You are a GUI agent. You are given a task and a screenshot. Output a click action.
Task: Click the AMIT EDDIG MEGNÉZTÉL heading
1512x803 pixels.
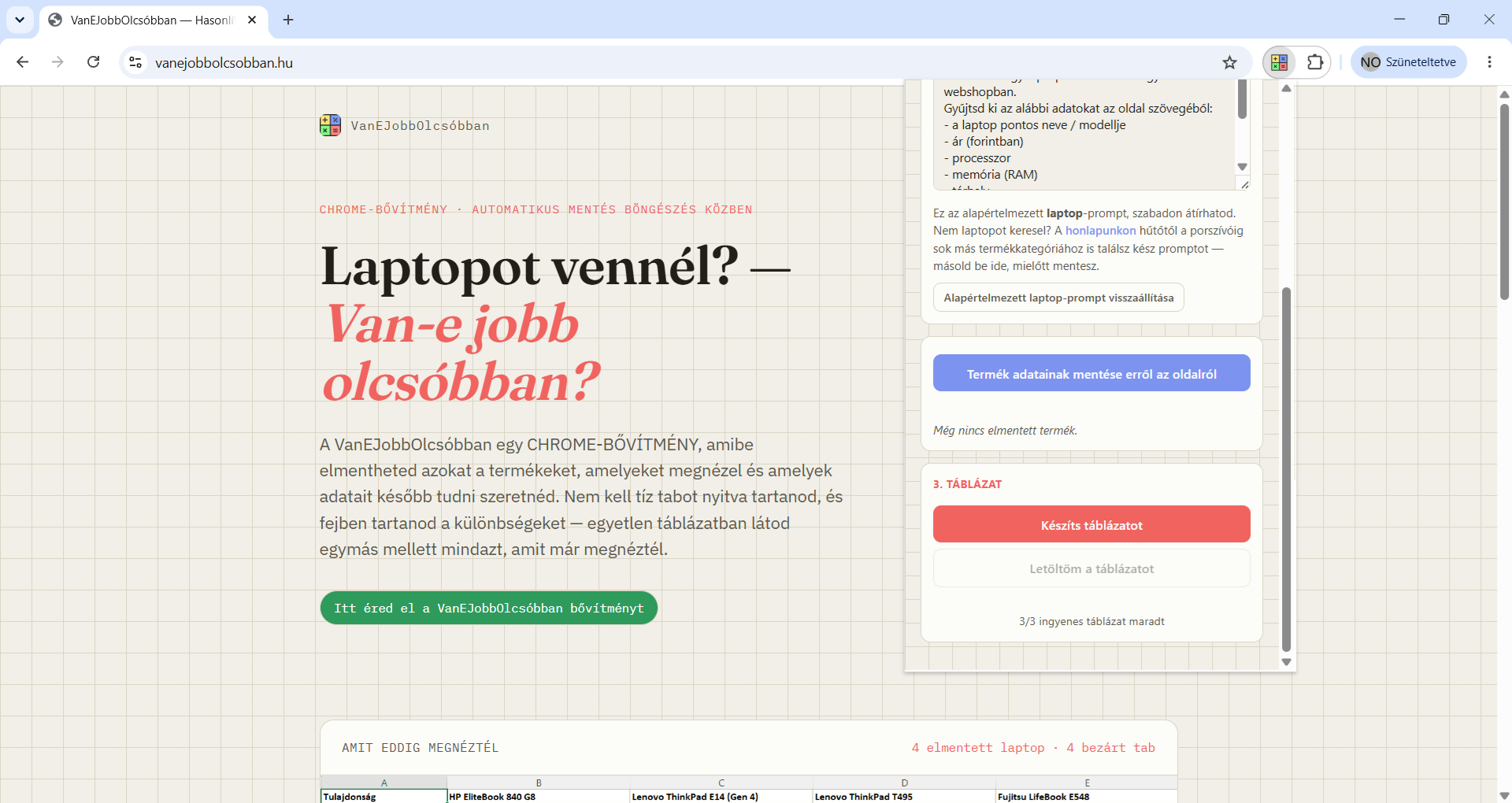coord(420,748)
